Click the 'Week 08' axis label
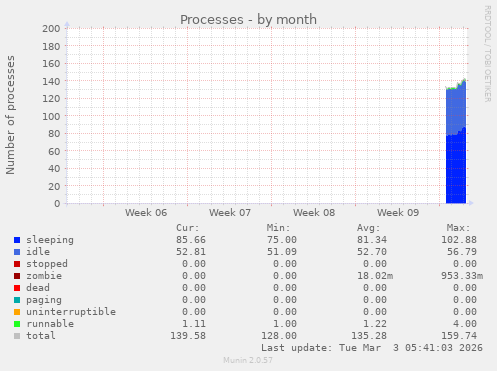The height and width of the screenshot is (371, 497). pyautogui.click(x=314, y=213)
